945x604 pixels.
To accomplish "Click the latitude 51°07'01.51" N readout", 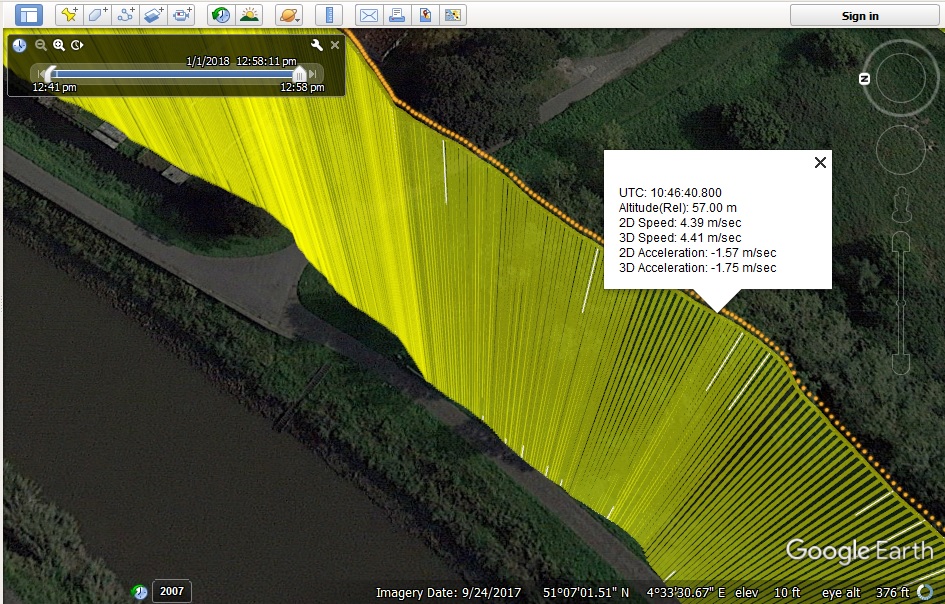I will (x=586, y=593).
